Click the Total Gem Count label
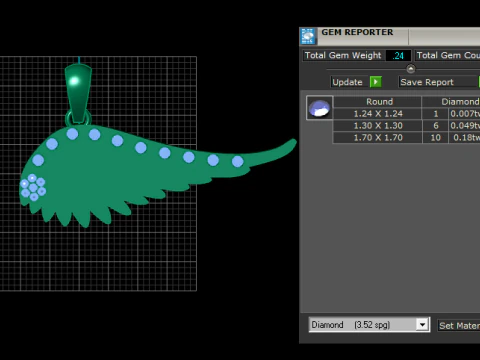The height and width of the screenshot is (360, 480). pos(448,55)
